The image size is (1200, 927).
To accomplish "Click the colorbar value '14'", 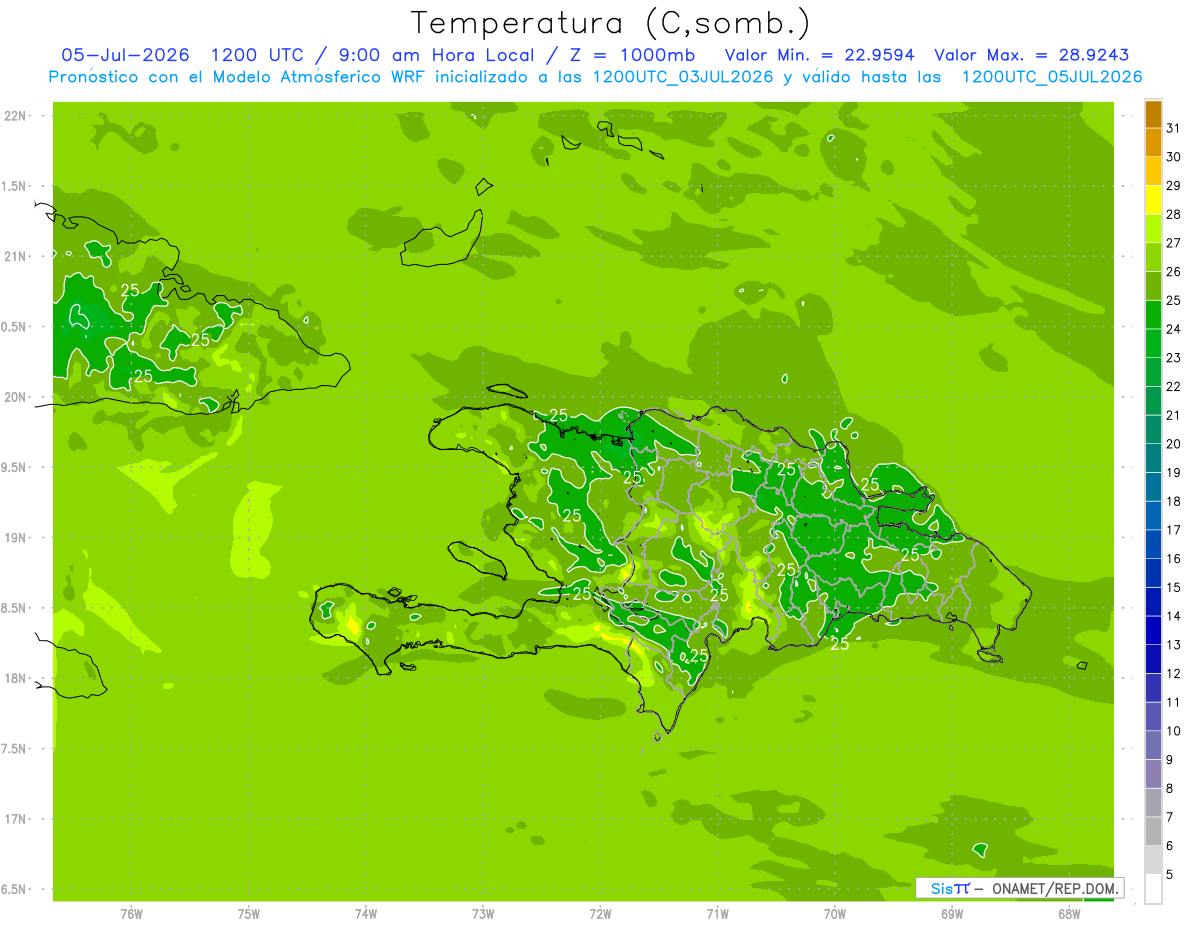I will 1174,616.
